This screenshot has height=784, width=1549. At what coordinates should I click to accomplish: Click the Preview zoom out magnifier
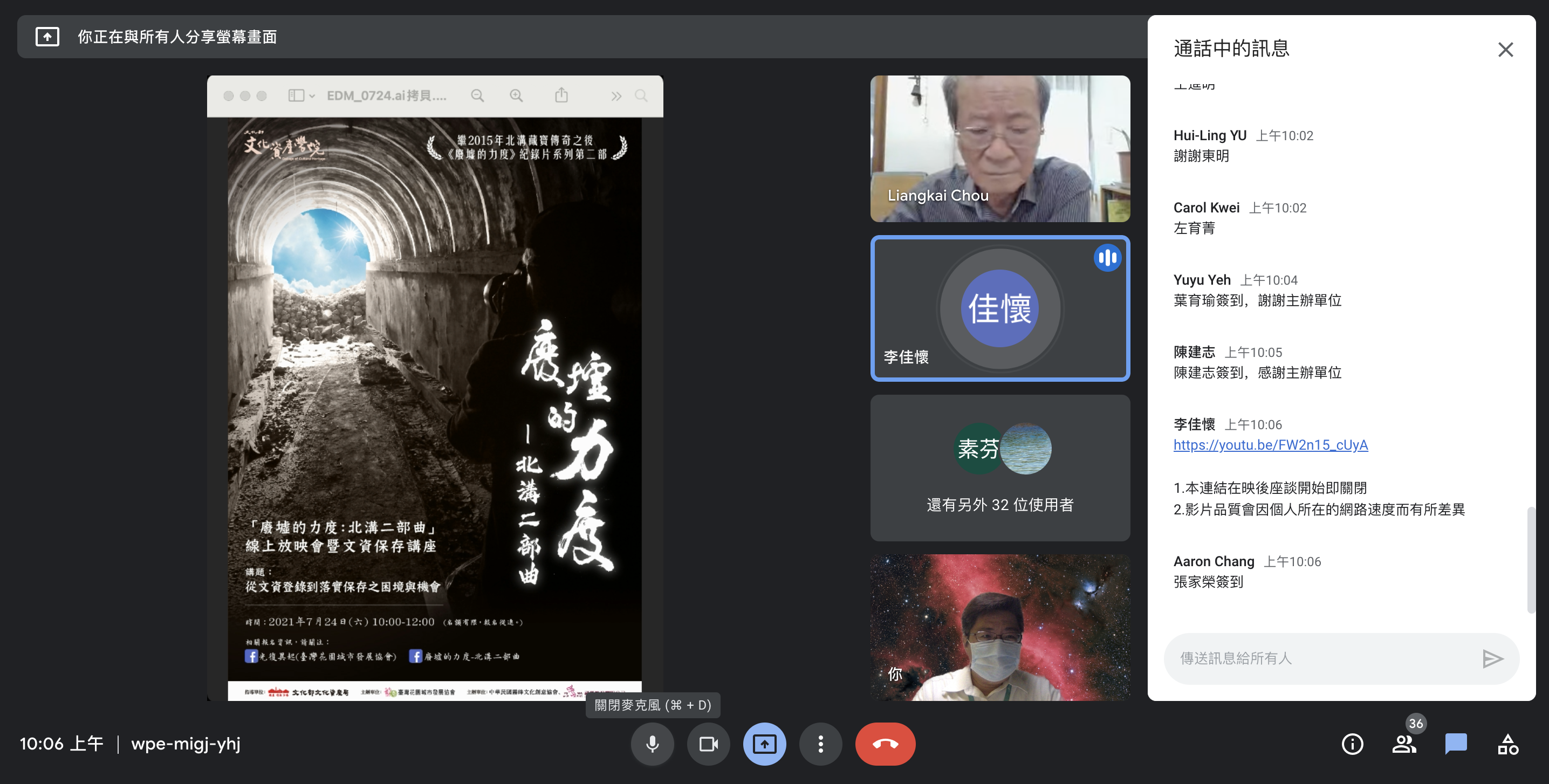(477, 95)
